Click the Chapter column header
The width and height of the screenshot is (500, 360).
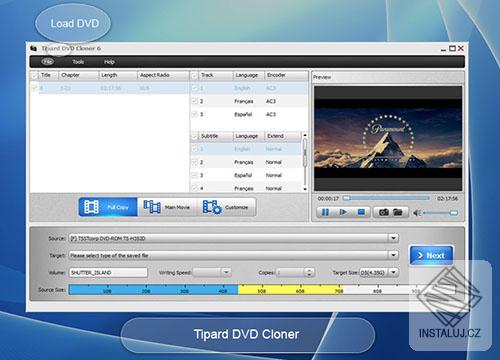[x=79, y=75]
